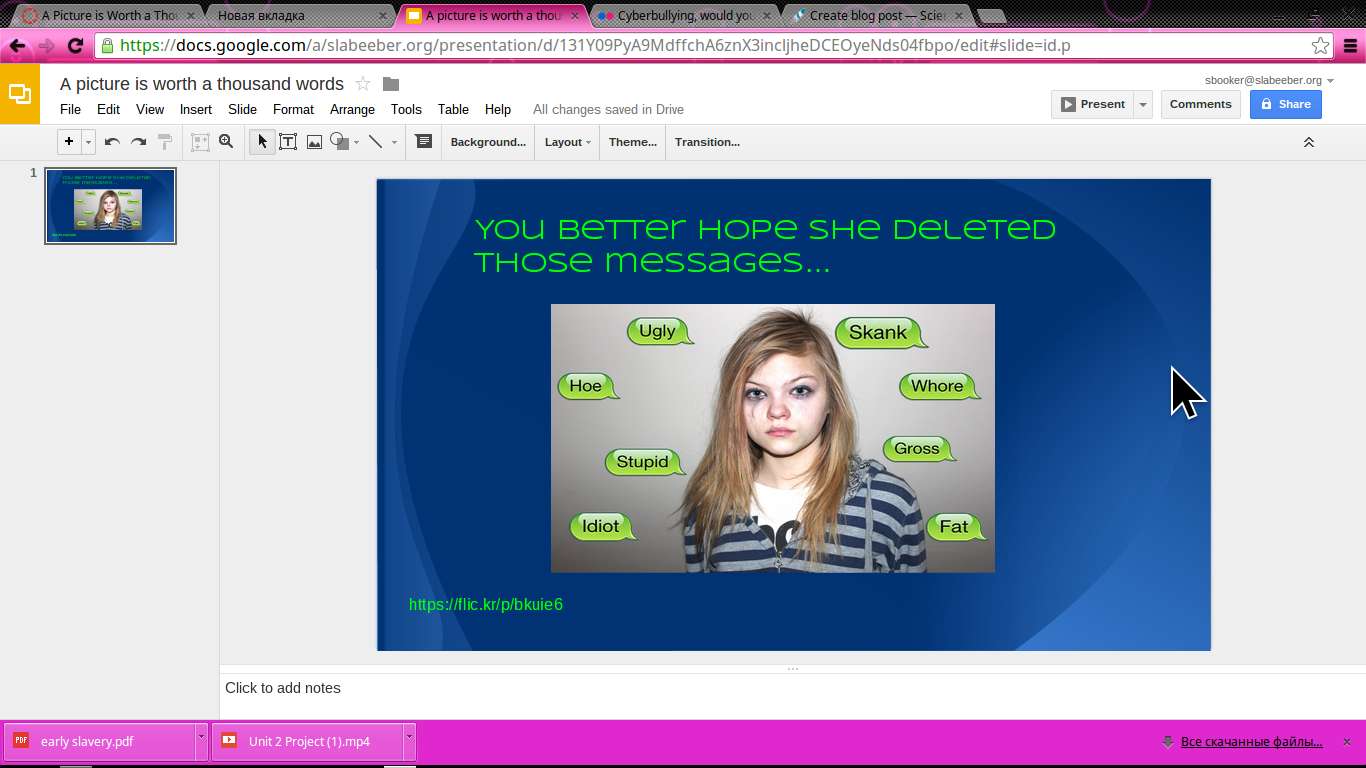1366x768 pixels.
Task: Click the insert image icon
Action: [314, 142]
